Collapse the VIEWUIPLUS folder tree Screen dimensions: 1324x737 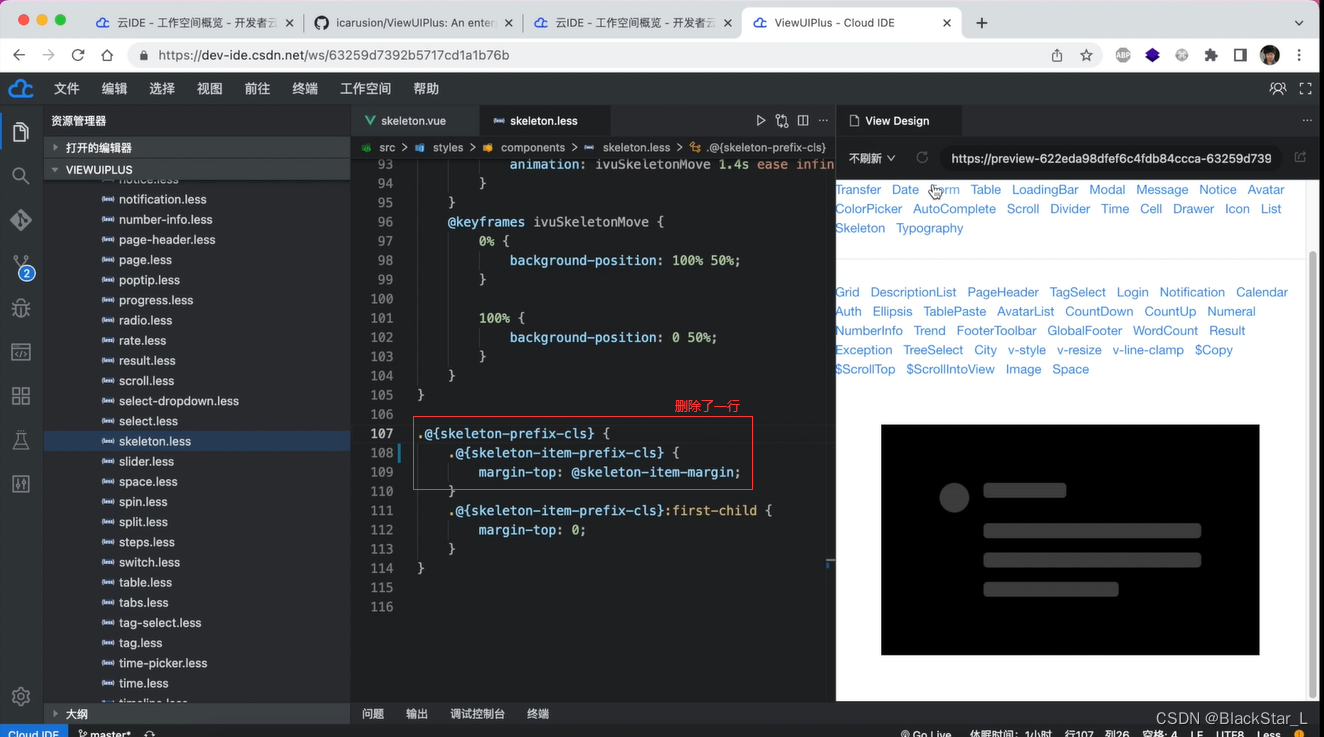[98, 170]
